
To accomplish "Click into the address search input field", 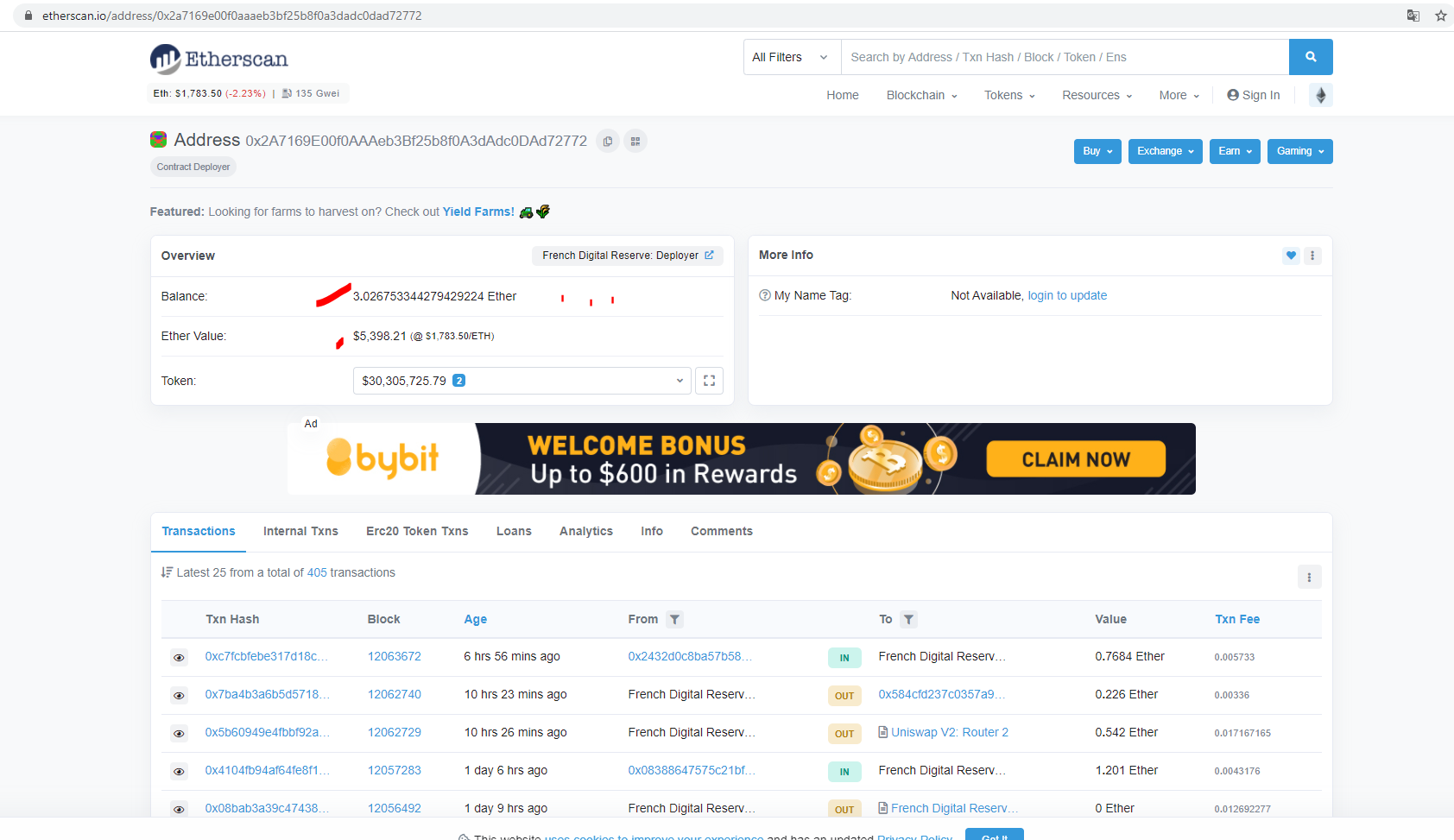I will [1064, 57].
